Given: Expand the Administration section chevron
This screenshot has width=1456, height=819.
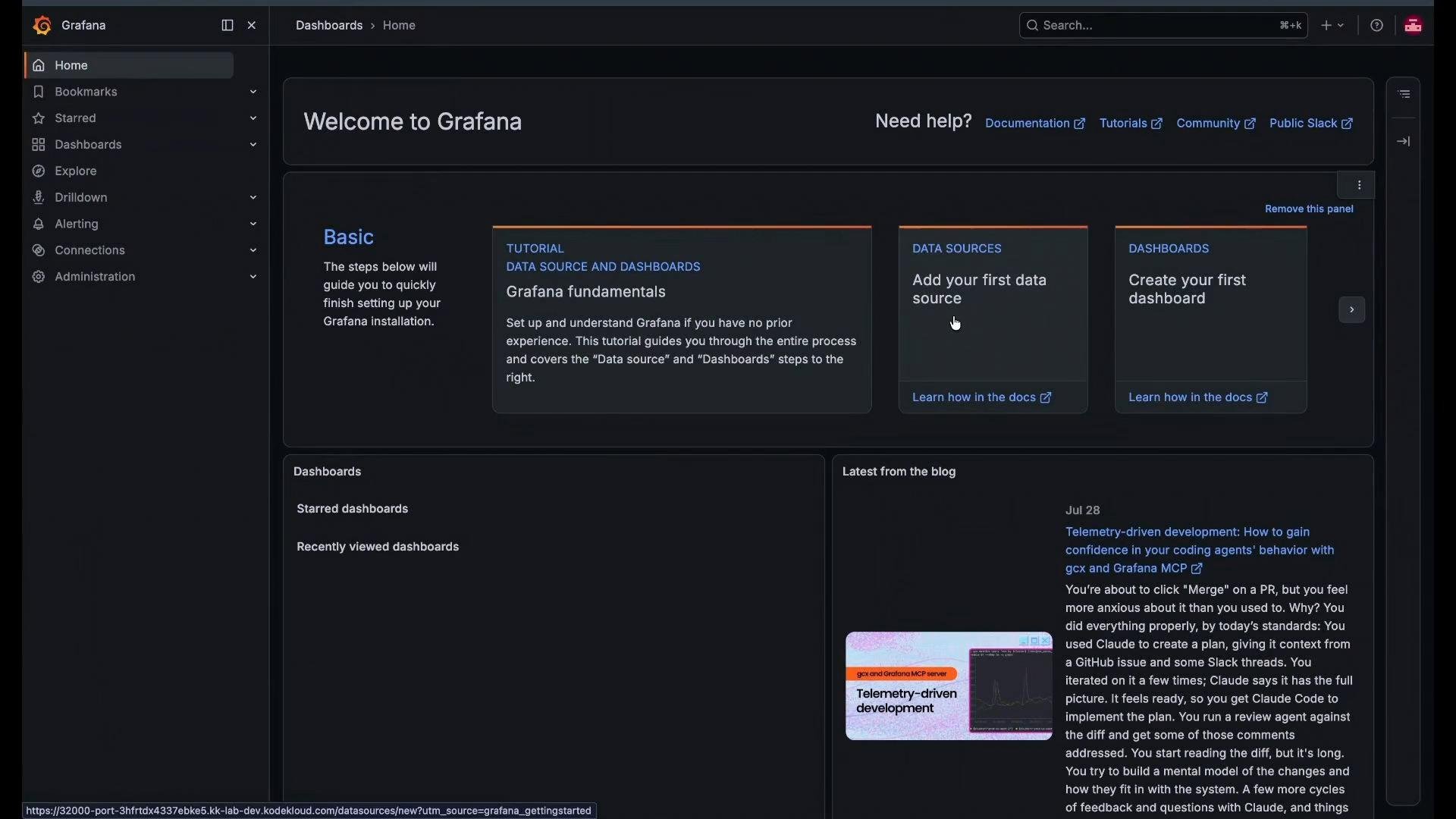Looking at the screenshot, I should (x=254, y=278).
